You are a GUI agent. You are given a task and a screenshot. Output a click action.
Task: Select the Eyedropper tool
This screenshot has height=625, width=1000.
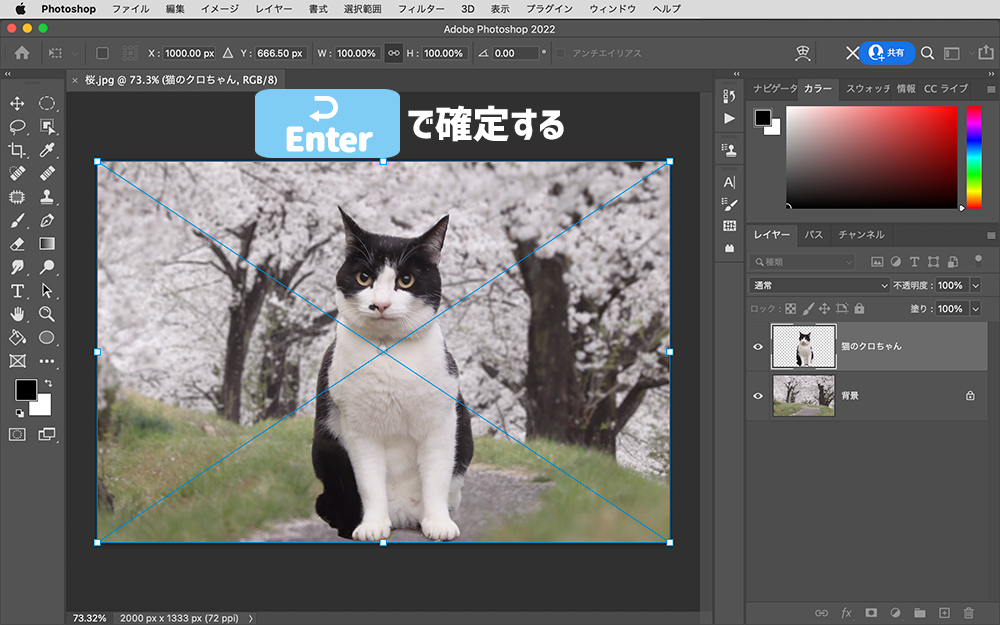click(47, 150)
